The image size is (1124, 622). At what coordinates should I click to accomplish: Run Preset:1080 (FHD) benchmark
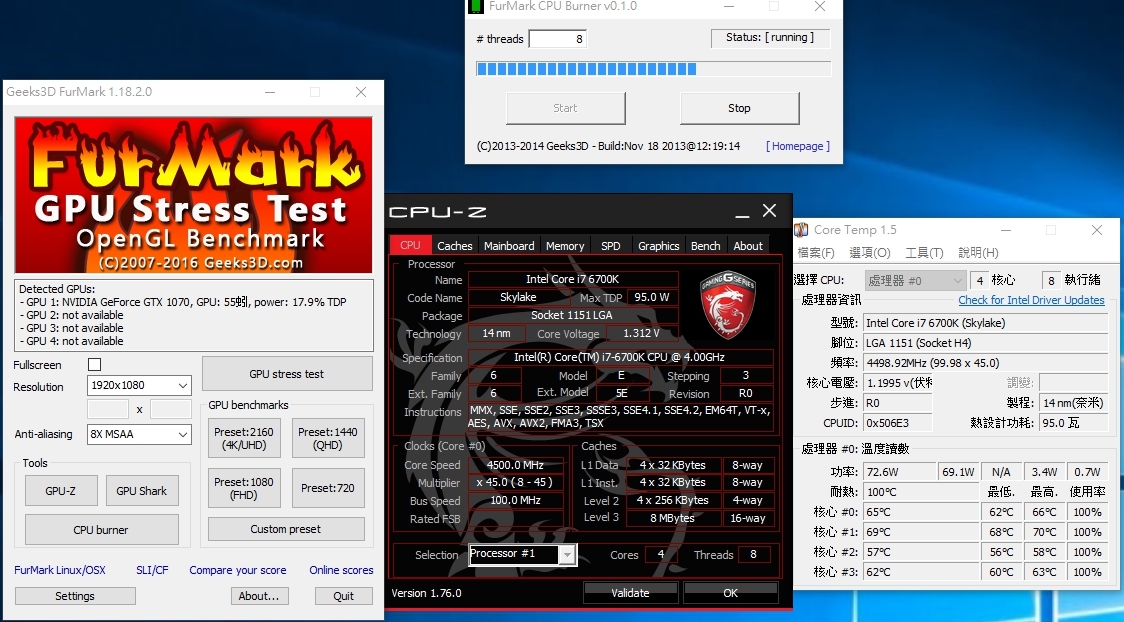pyautogui.click(x=244, y=488)
